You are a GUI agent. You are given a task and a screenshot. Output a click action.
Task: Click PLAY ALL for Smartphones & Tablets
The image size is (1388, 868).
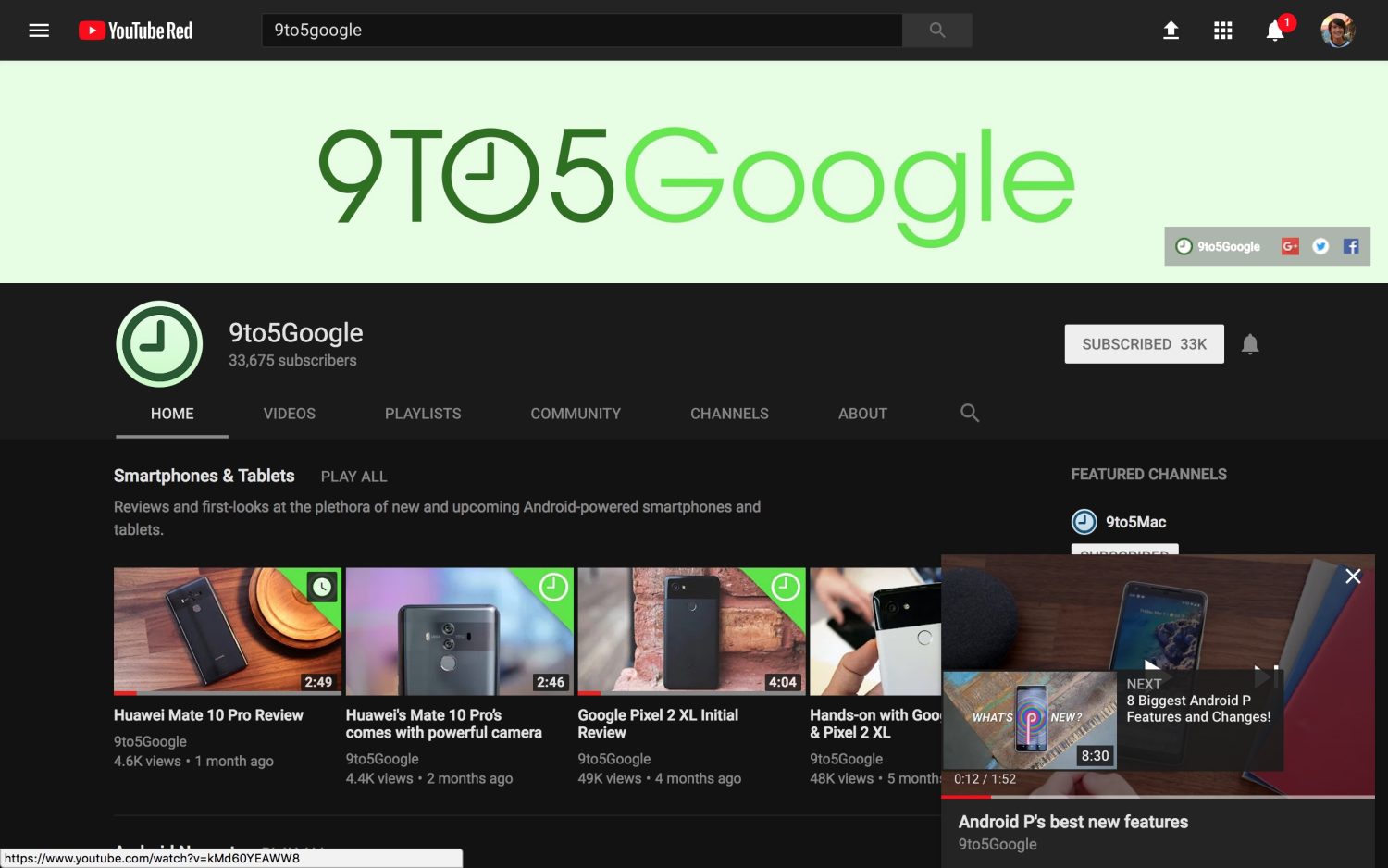(x=353, y=477)
